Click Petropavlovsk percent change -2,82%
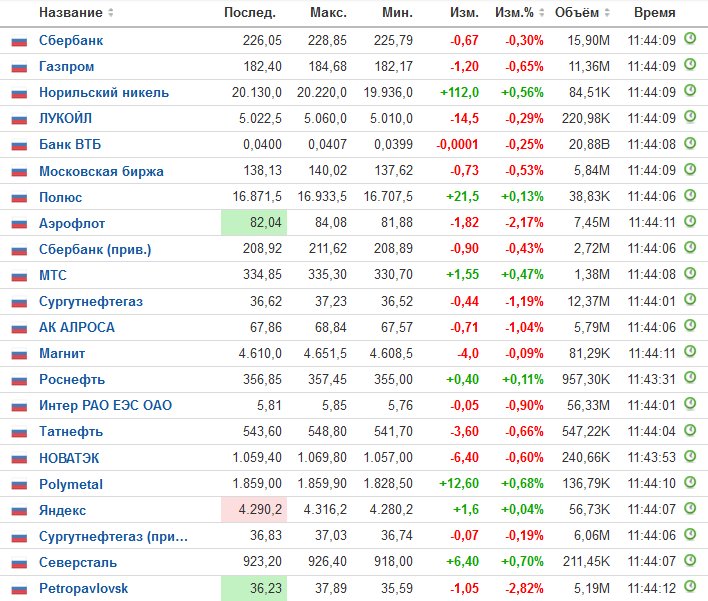 pos(524,589)
